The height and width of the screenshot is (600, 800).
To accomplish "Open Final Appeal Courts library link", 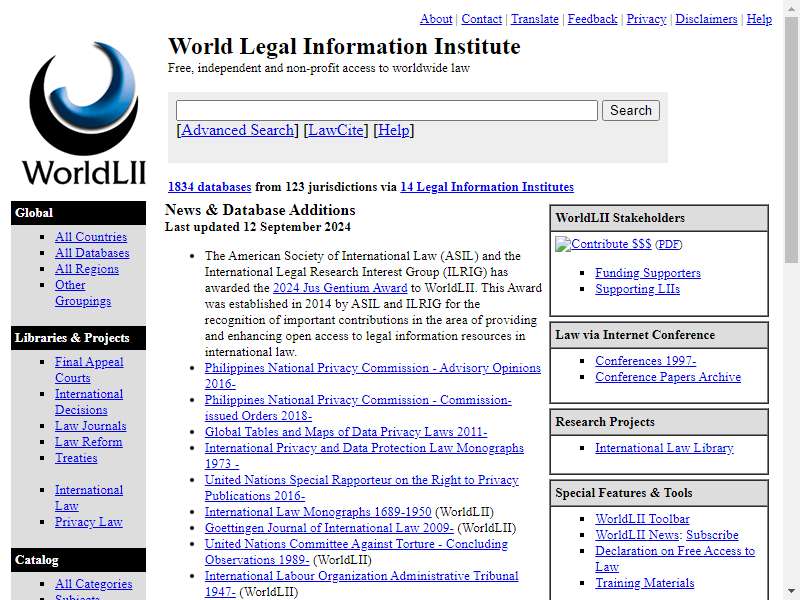I will pyautogui.click(x=89, y=370).
